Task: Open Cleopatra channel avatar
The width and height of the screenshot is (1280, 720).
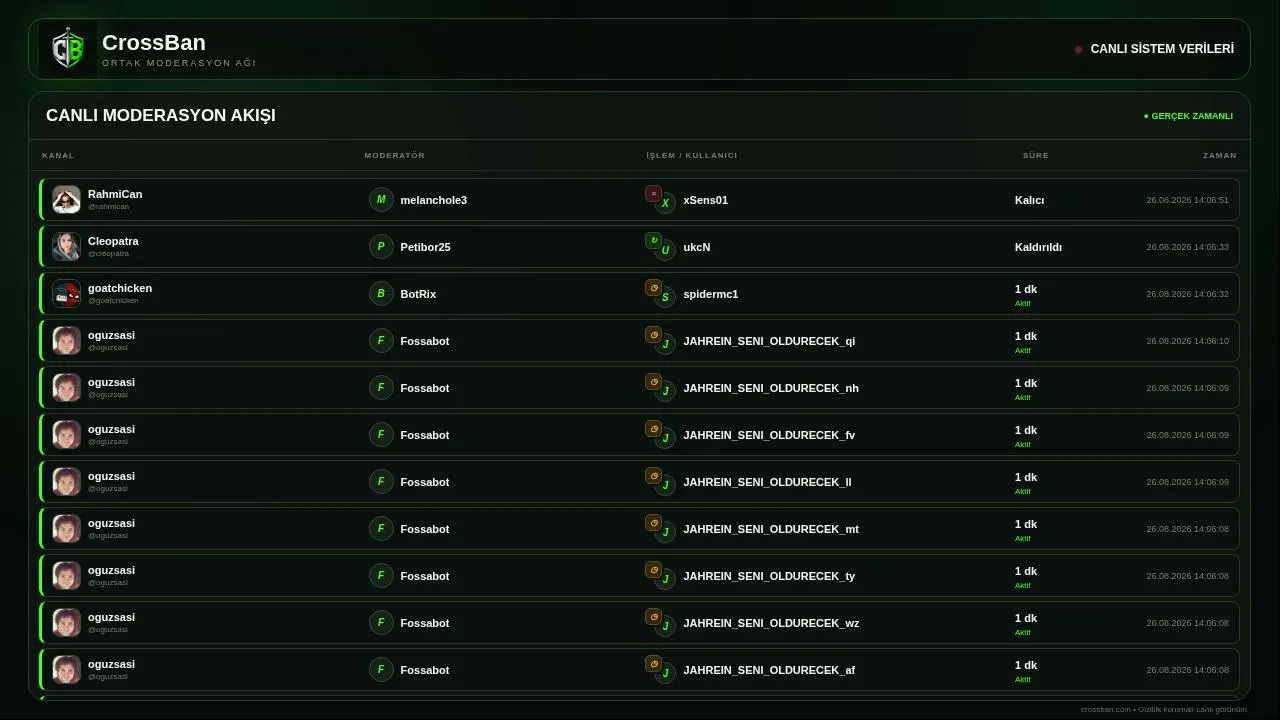Action: coord(66,246)
